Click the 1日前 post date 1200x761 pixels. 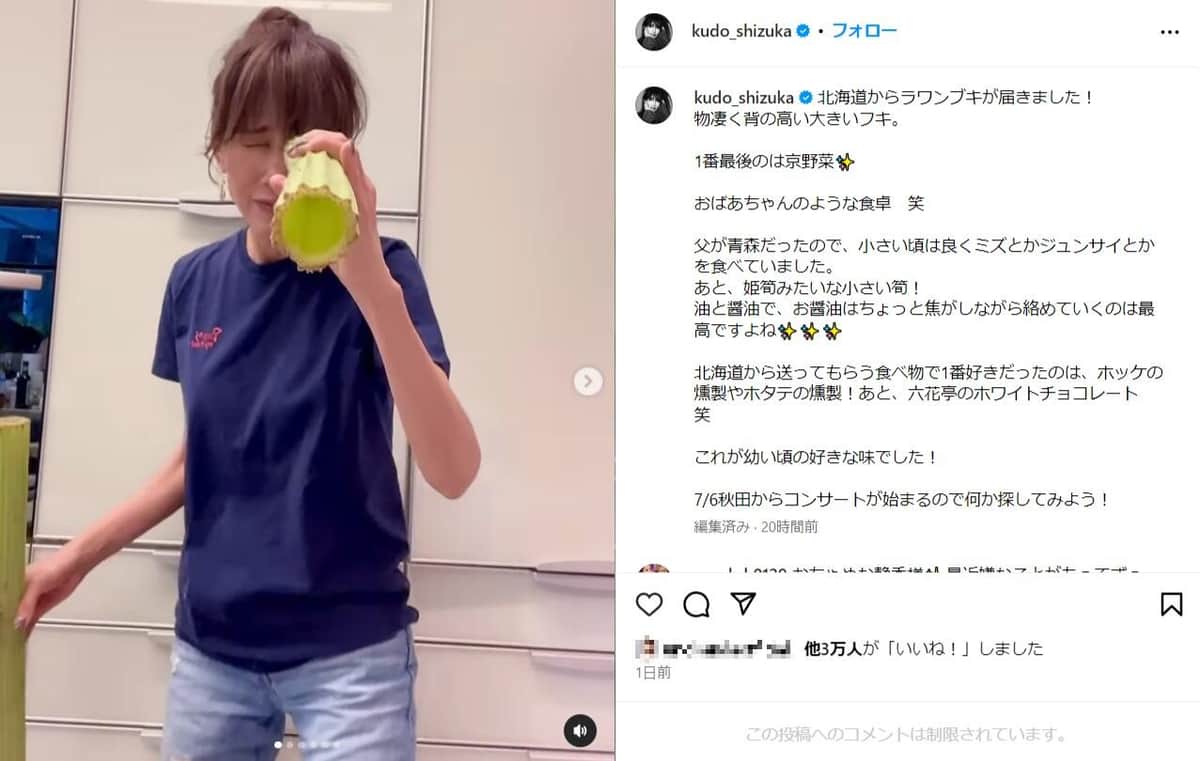point(653,672)
